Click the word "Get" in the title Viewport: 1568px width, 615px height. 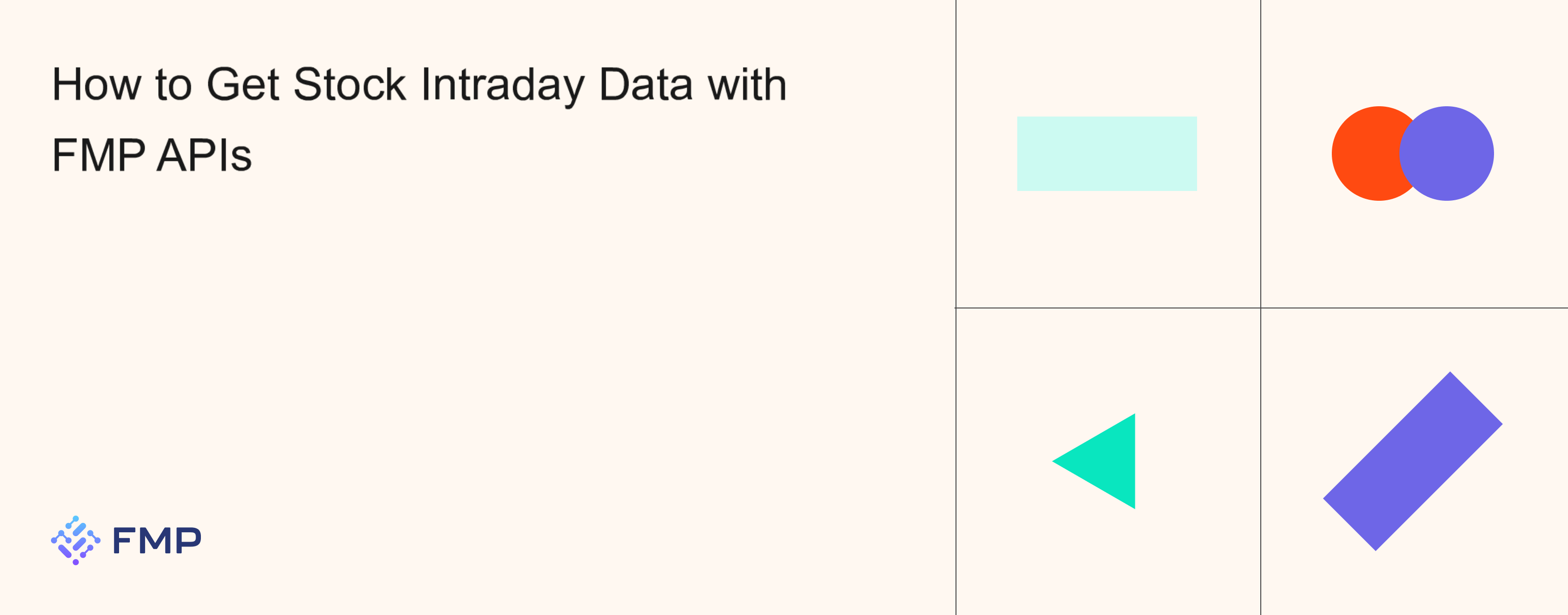[243, 84]
